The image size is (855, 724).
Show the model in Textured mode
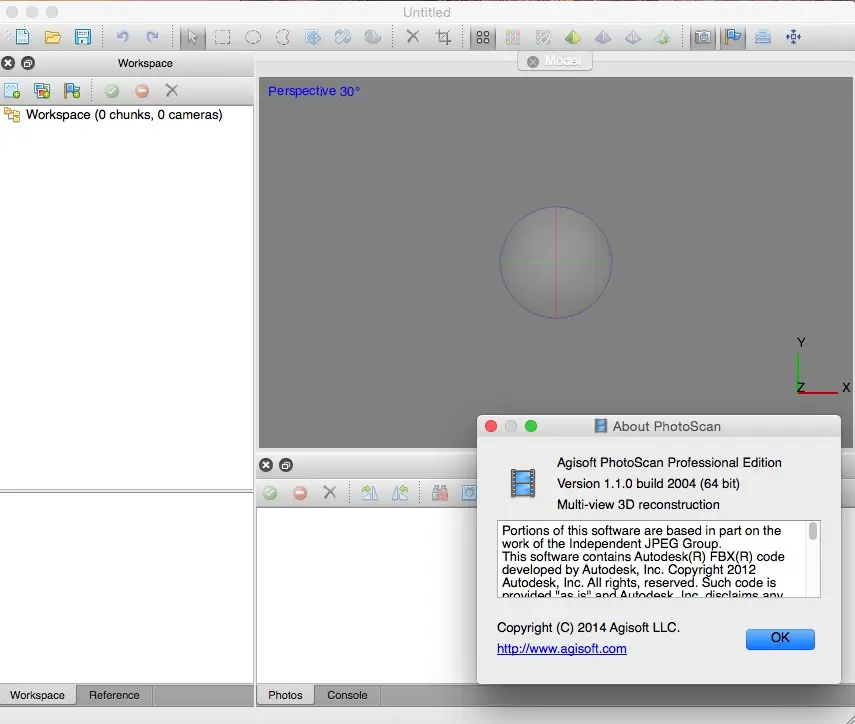coord(663,37)
